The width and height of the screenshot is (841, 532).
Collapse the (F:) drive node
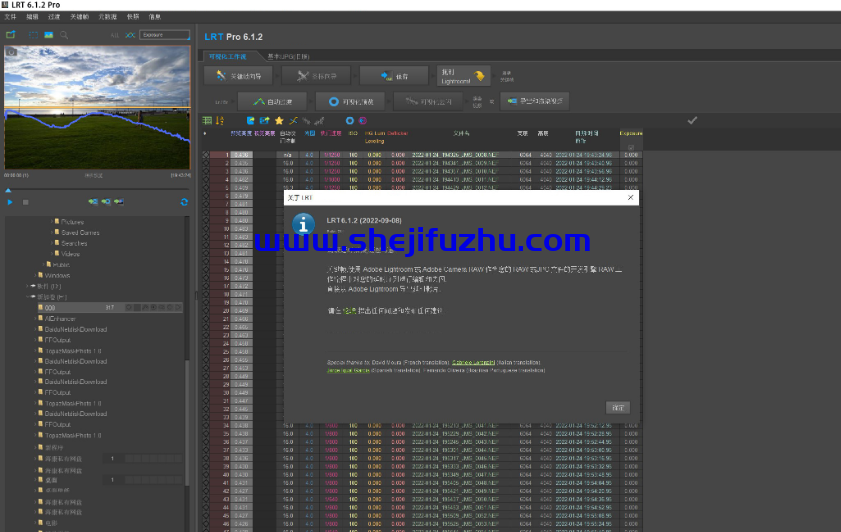click(x=27, y=297)
